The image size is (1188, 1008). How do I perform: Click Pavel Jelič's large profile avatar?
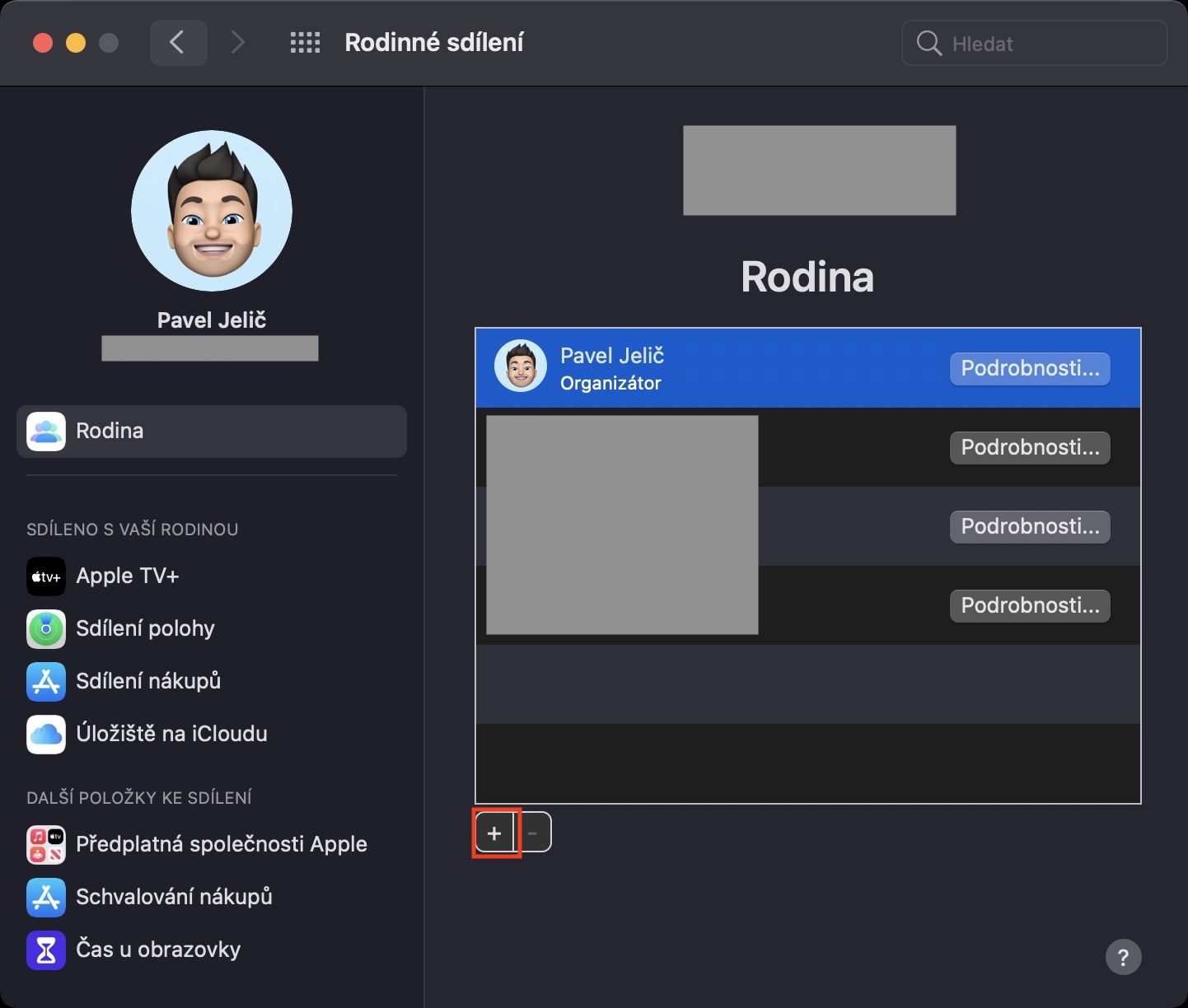point(212,211)
